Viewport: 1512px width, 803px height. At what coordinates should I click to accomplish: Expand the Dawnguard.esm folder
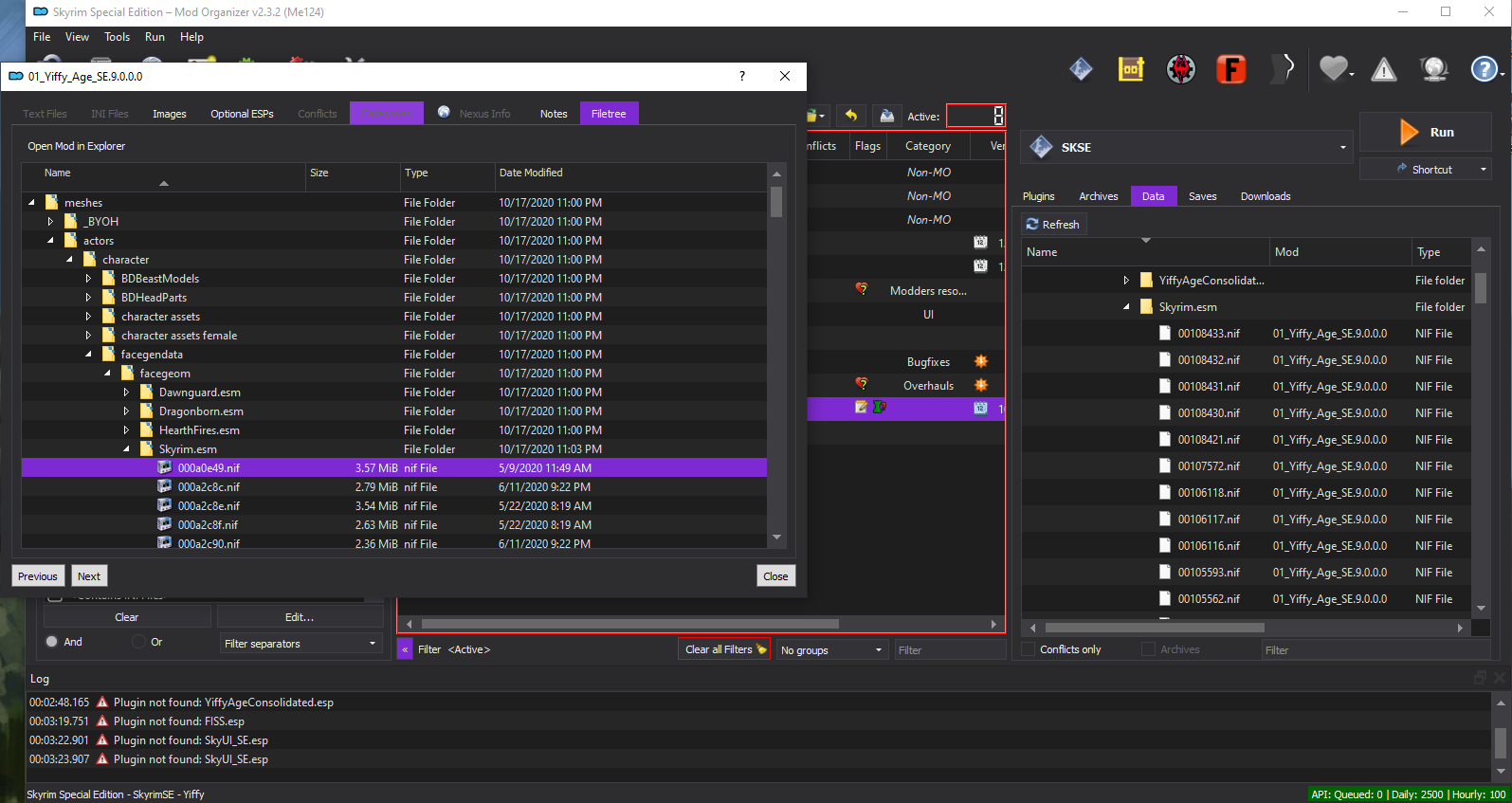(126, 392)
